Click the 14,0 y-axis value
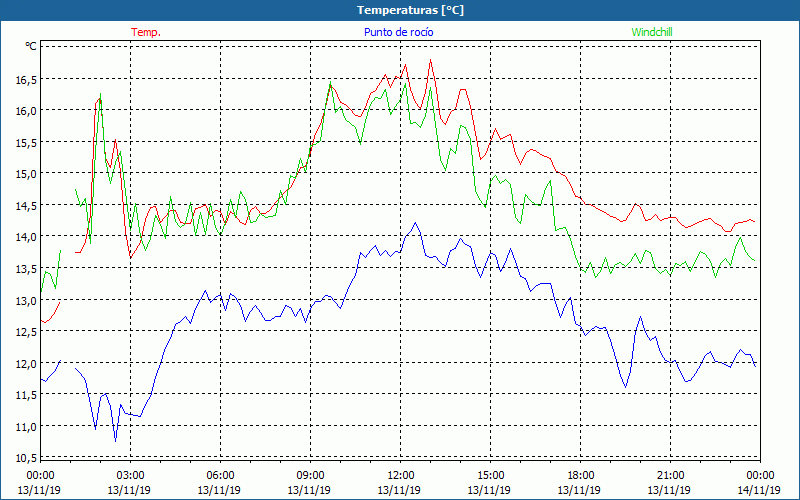The height and width of the screenshot is (500, 800). (27, 237)
